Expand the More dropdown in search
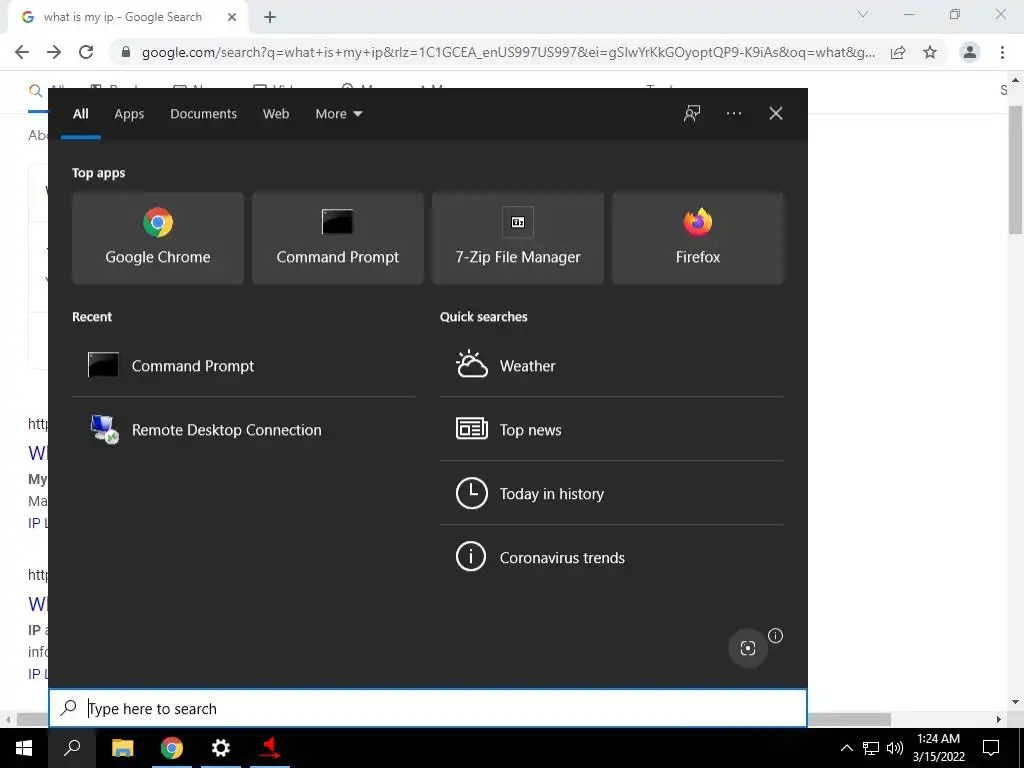Image resolution: width=1024 pixels, height=768 pixels. coord(338,114)
